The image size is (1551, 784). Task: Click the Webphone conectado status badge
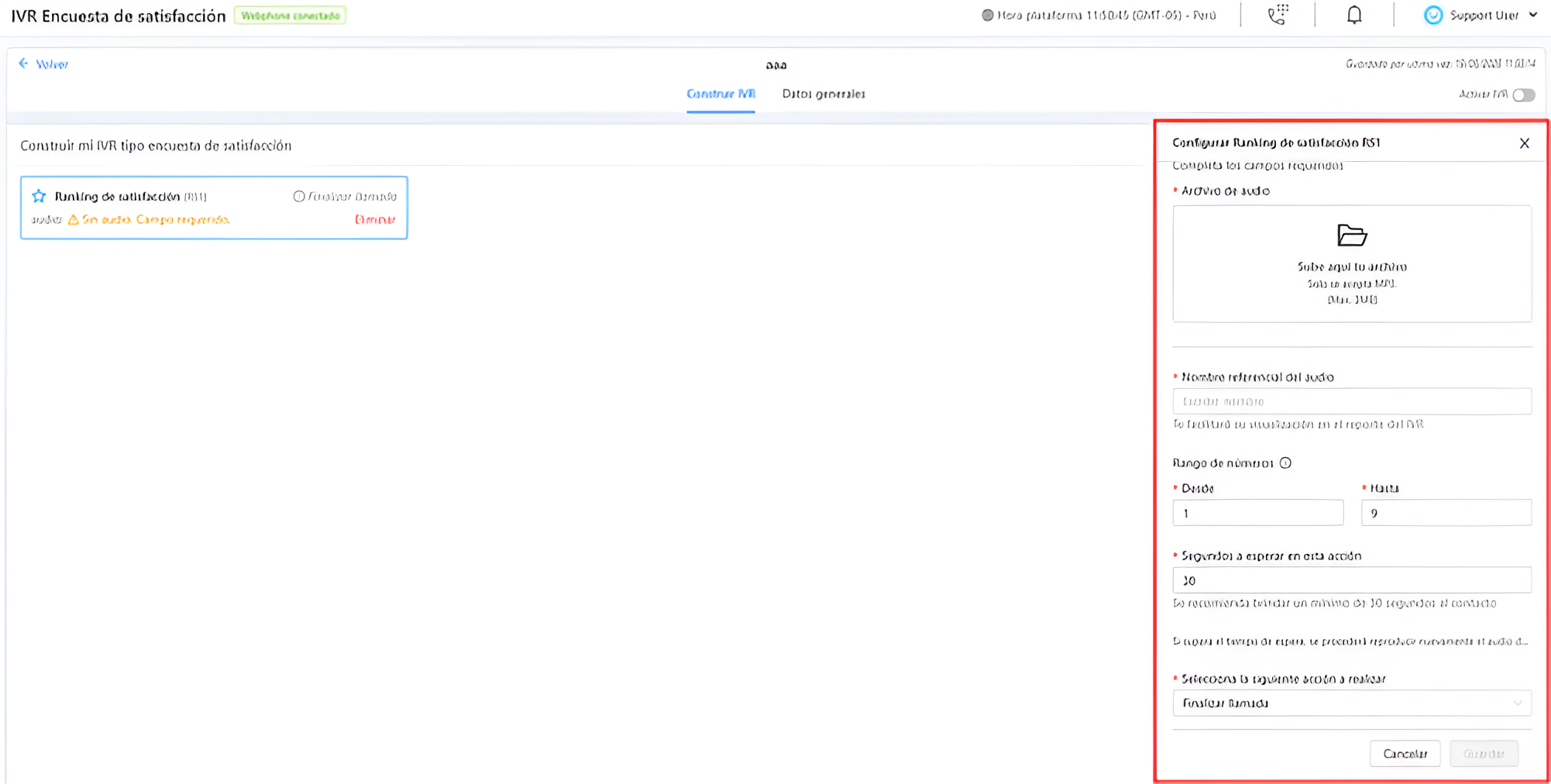coord(290,15)
